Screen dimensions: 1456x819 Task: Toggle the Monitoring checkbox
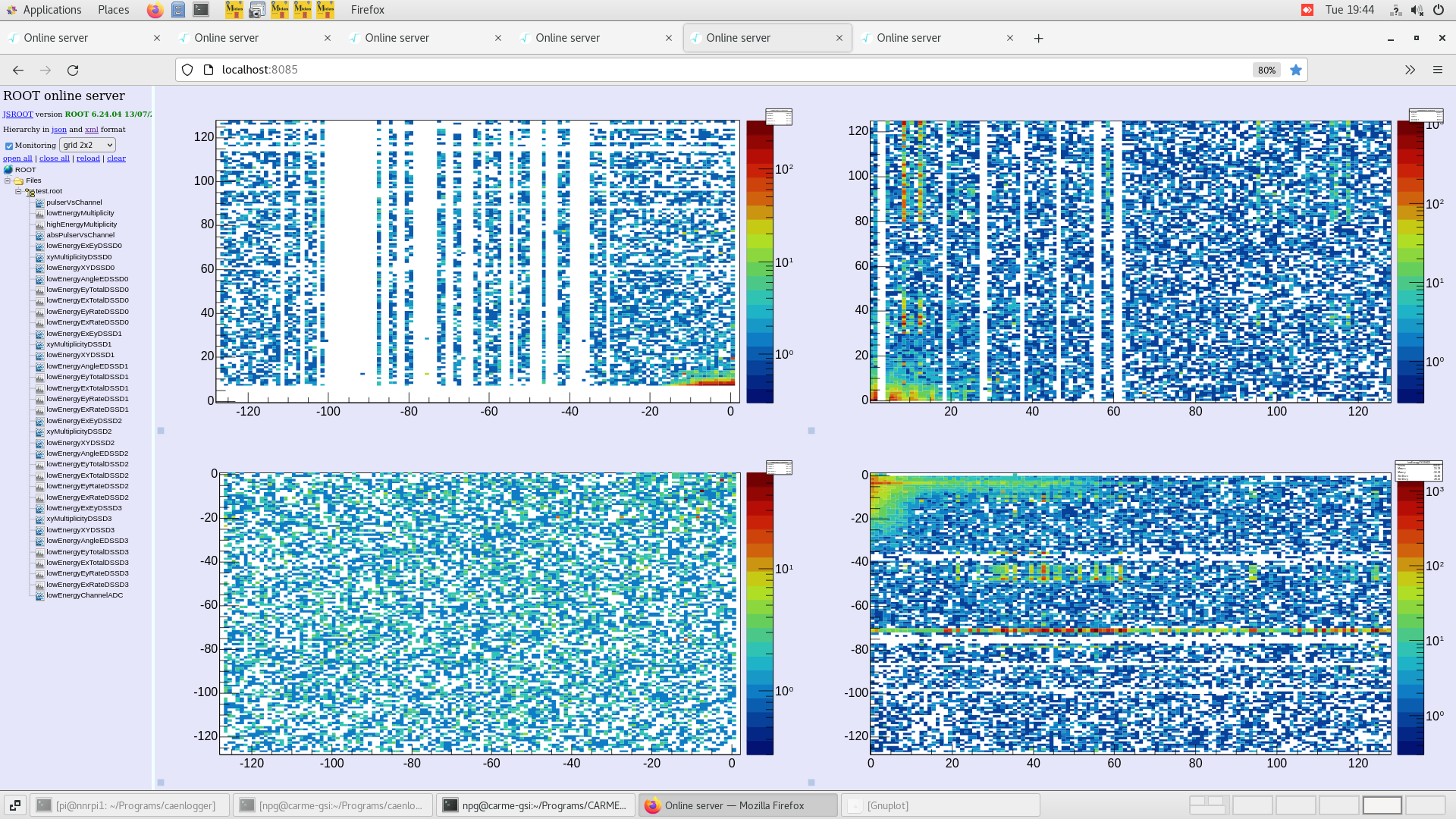(9, 146)
